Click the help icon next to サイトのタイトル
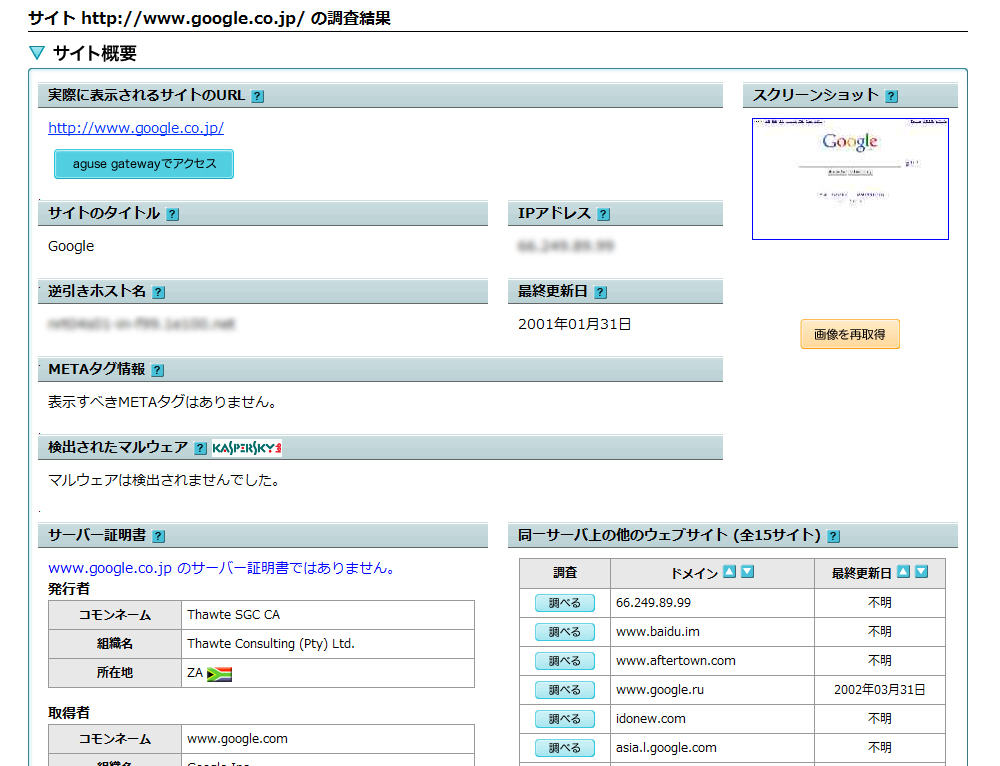Image resolution: width=1000 pixels, height=766 pixels. point(174,213)
